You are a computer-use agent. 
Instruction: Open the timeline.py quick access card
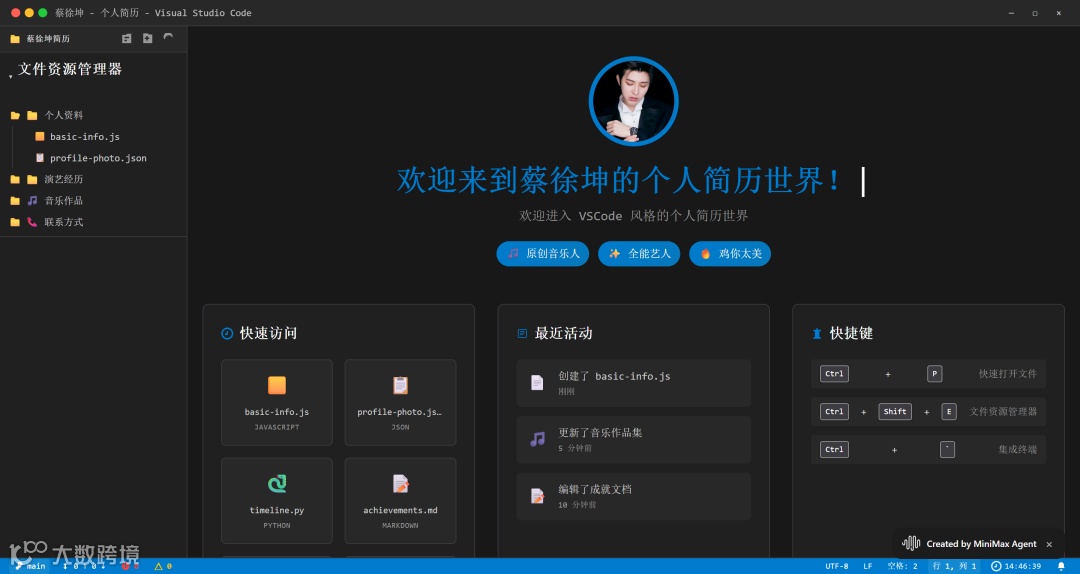(277, 501)
